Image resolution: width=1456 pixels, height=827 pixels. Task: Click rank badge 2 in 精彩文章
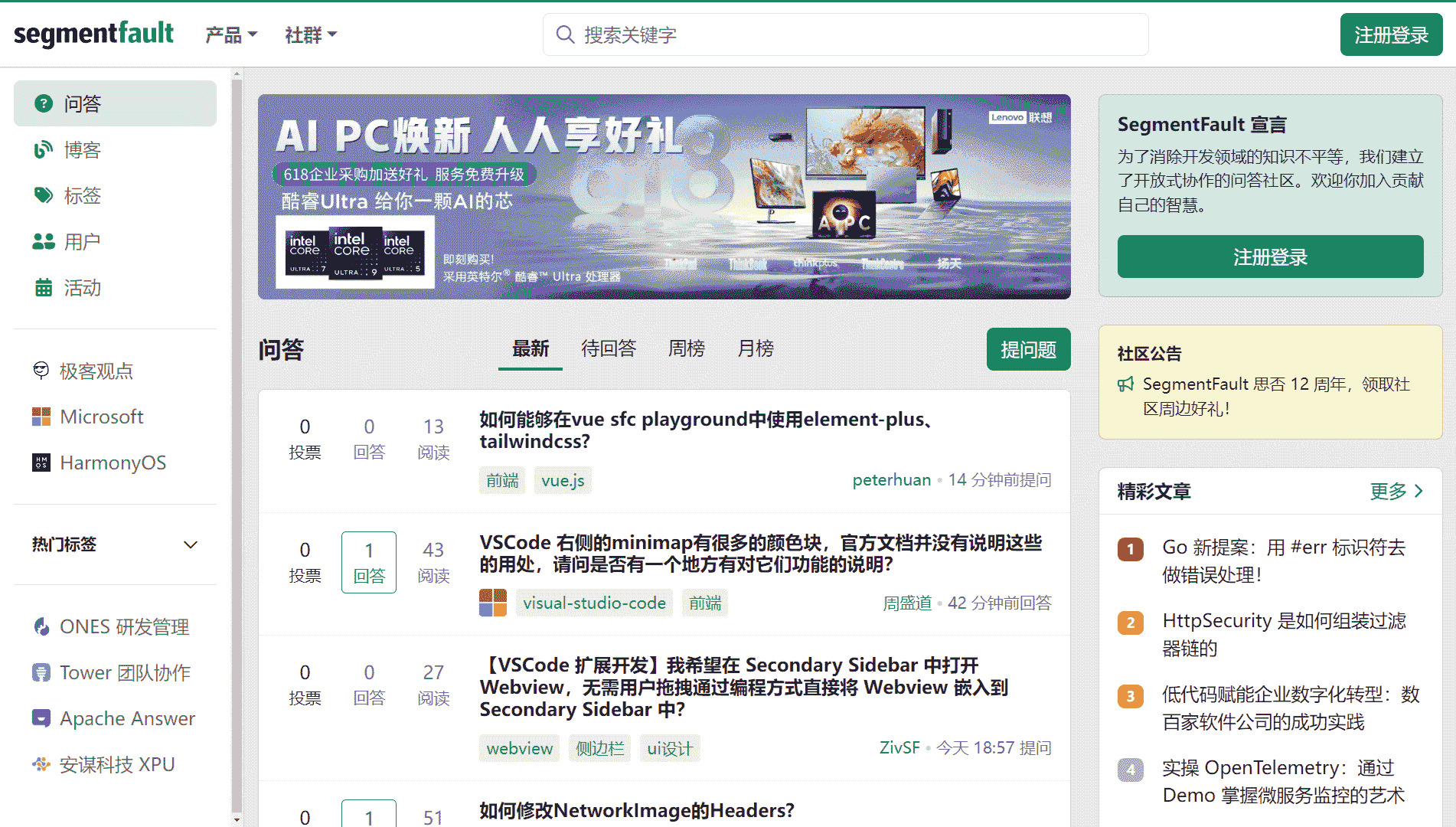1131,623
